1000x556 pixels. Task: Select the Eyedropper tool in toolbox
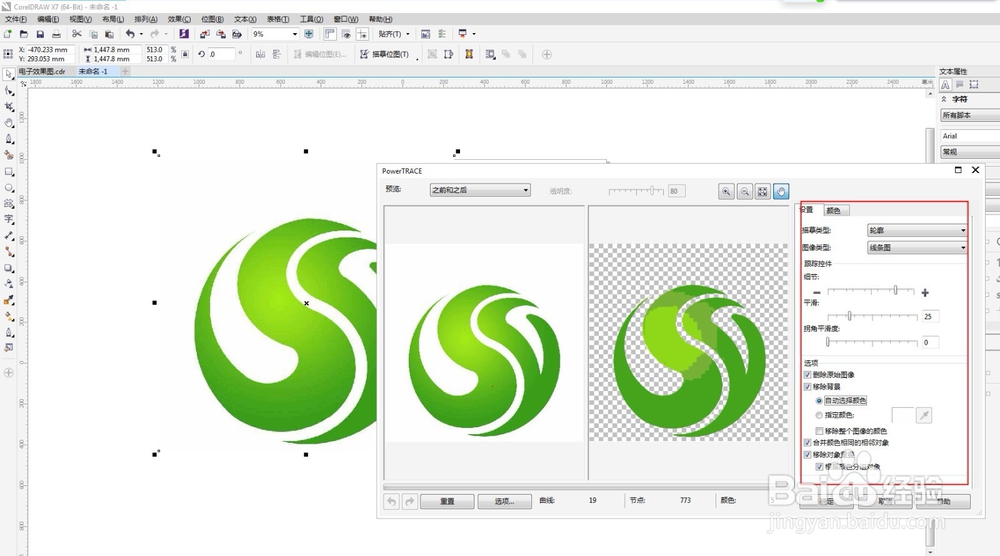click(x=8, y=300)
